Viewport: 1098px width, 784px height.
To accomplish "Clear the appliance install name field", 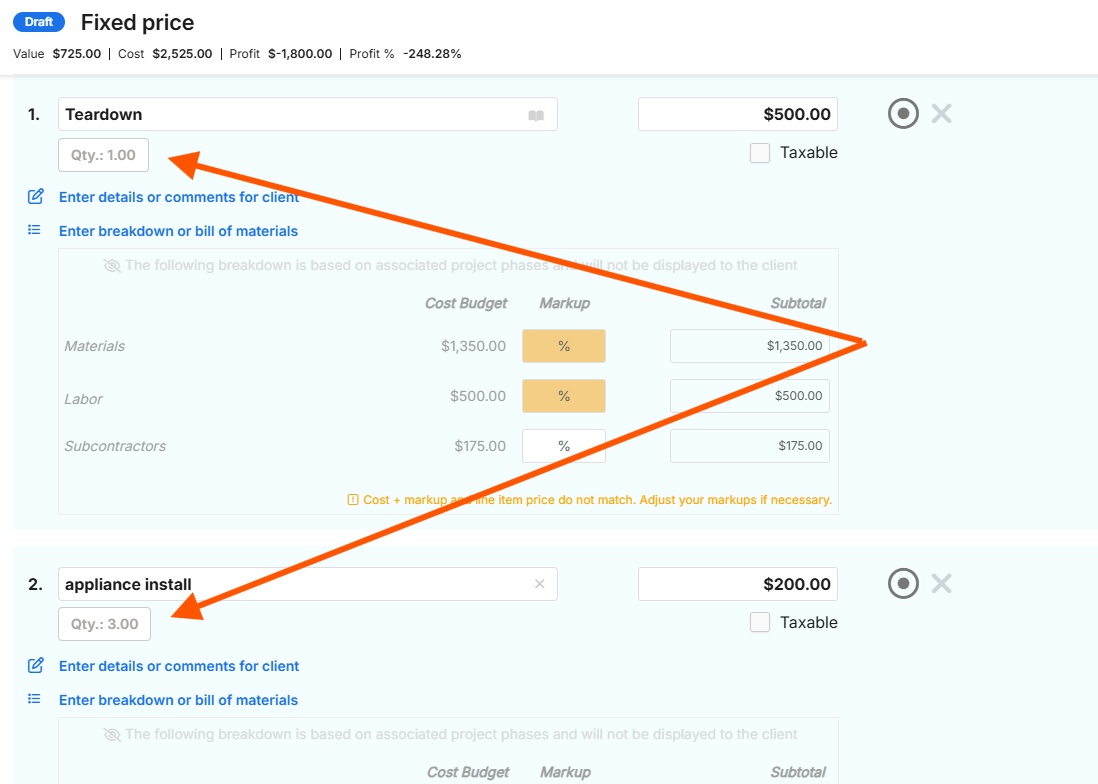I will (540, 584).
